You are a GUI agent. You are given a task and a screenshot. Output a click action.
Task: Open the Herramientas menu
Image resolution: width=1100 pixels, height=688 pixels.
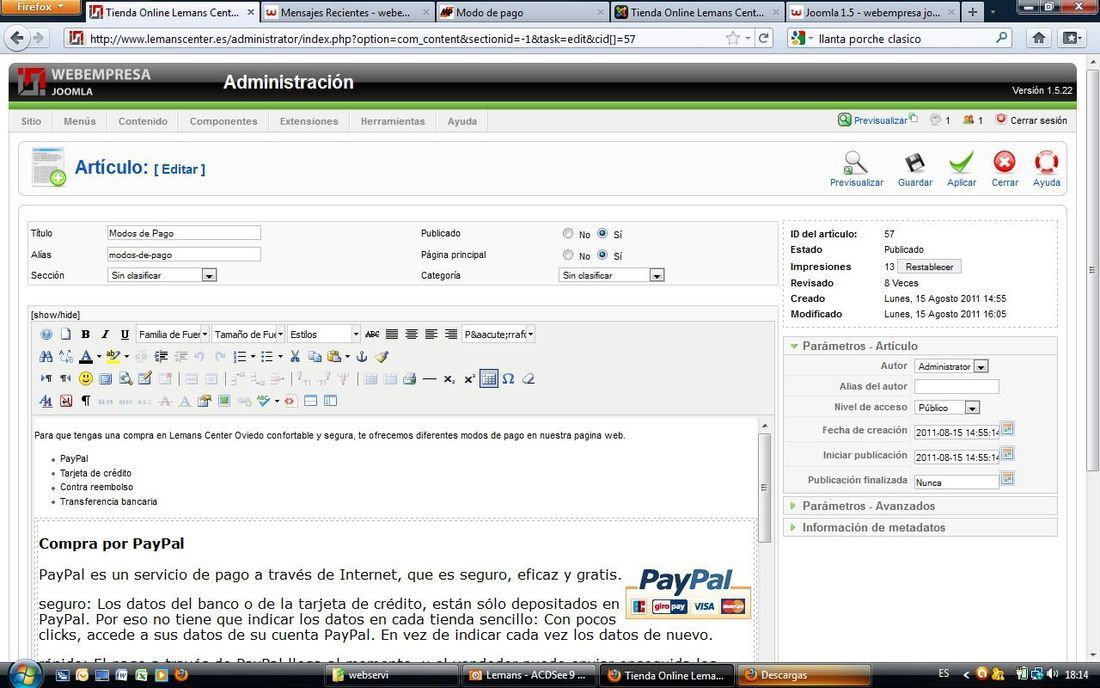pos(393,121)
